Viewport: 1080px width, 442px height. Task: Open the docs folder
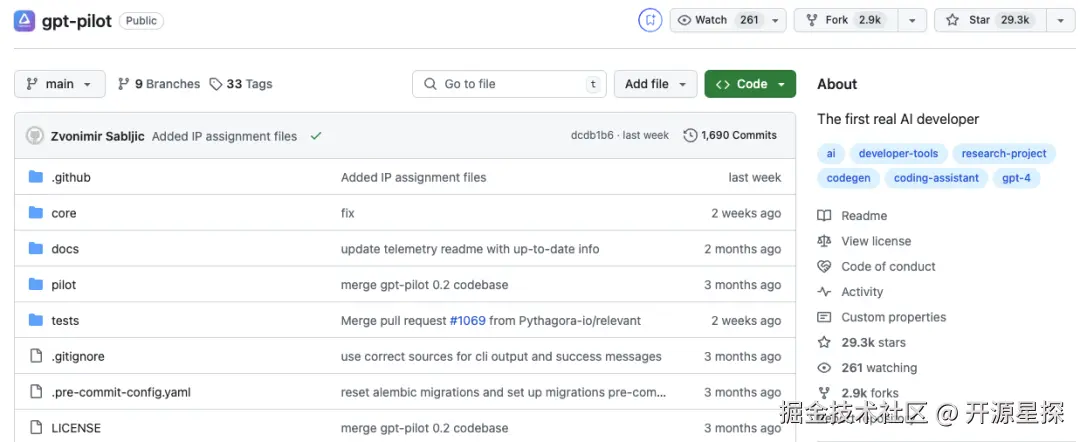coord(65,249)
